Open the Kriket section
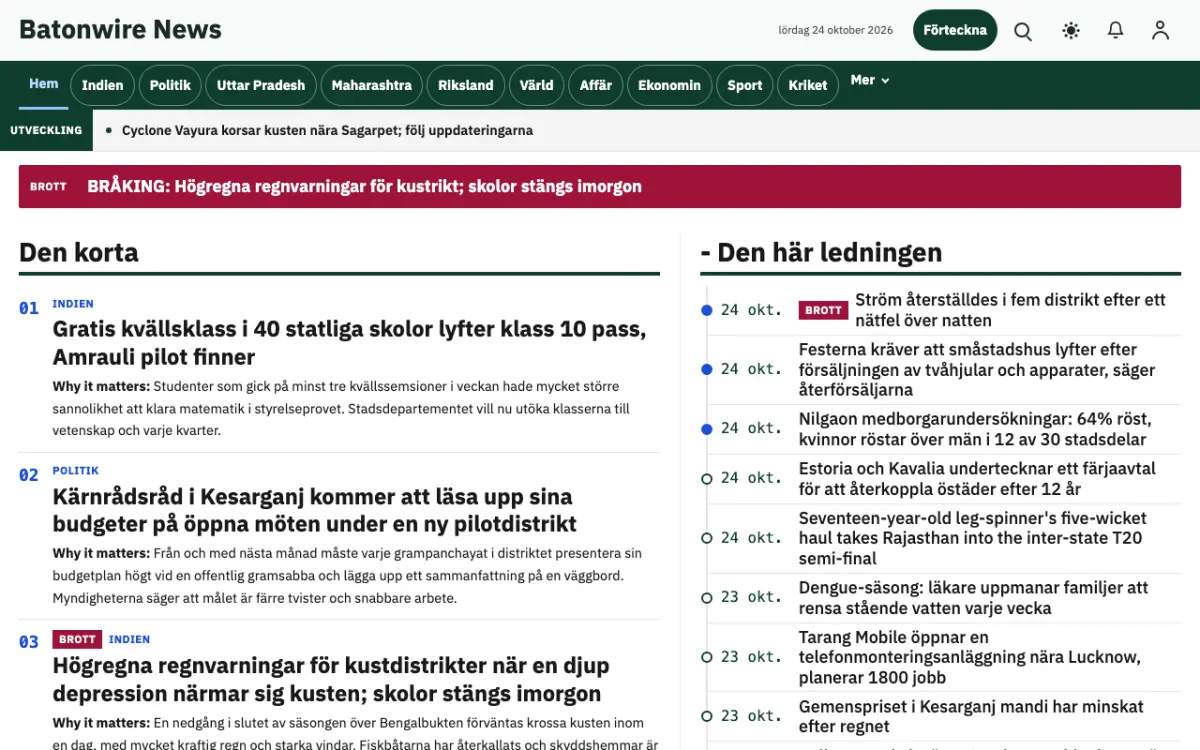1200x750 pixels. click(x=808, y=85)
